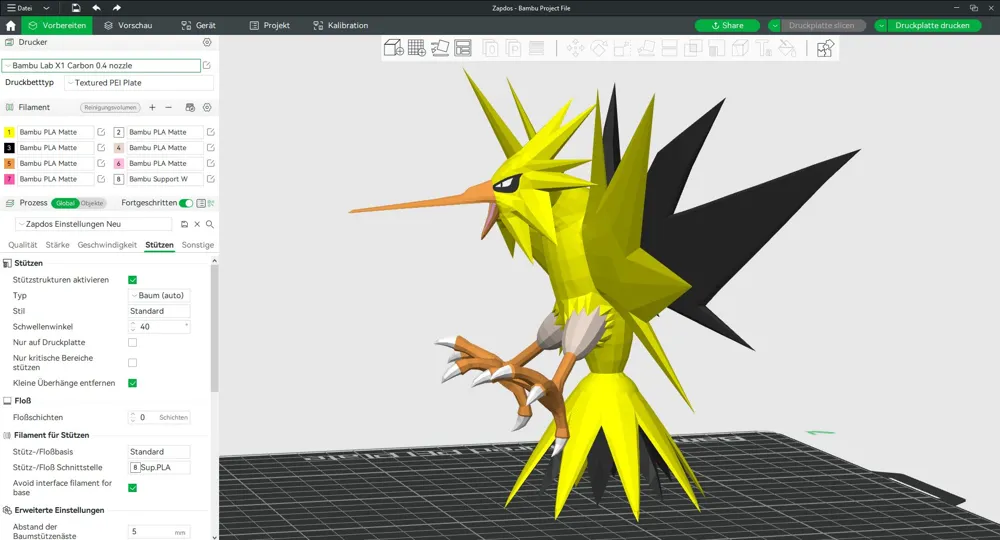Uncheck Avoid interface filament for base
The image size is (1000, 540).
pos(133,488)
